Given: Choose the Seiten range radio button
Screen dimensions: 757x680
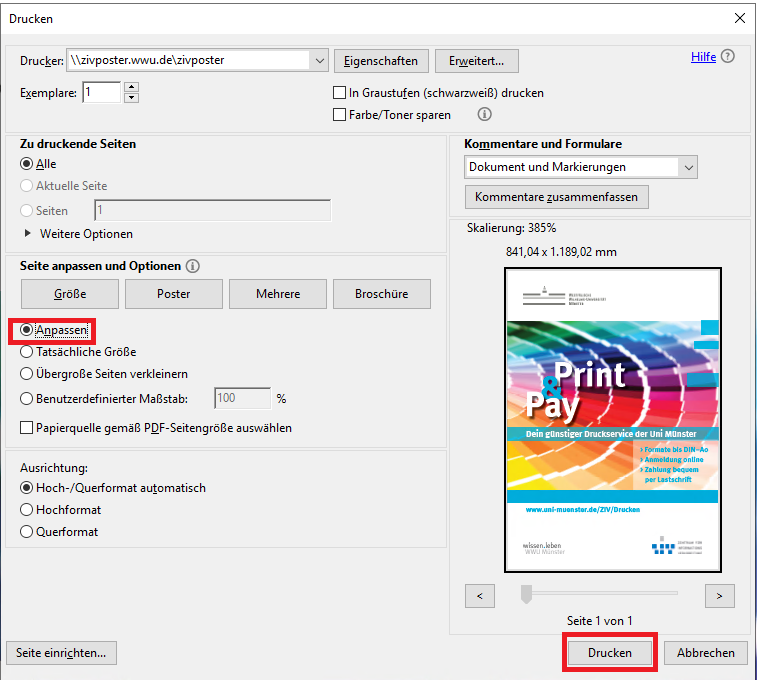Looking at the screenshot, I should coord(27,210).
